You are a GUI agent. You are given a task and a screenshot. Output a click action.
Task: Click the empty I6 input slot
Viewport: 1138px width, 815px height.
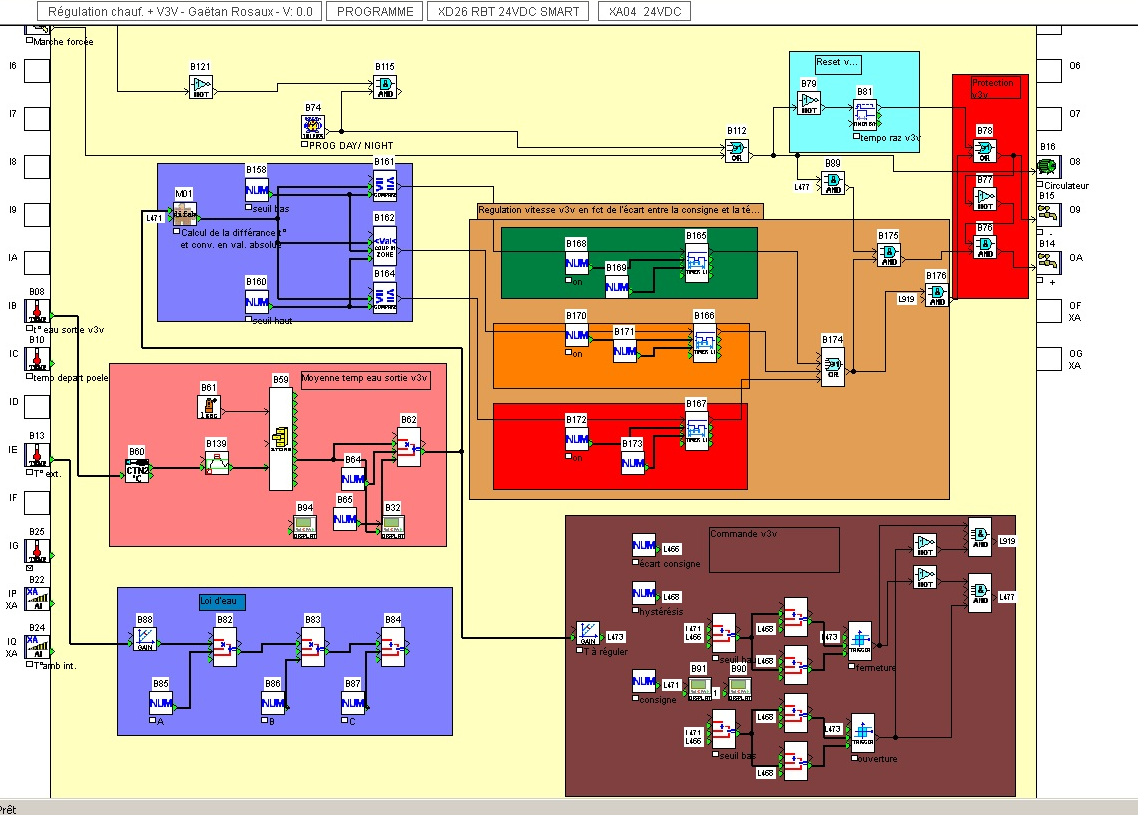(37, 70)
